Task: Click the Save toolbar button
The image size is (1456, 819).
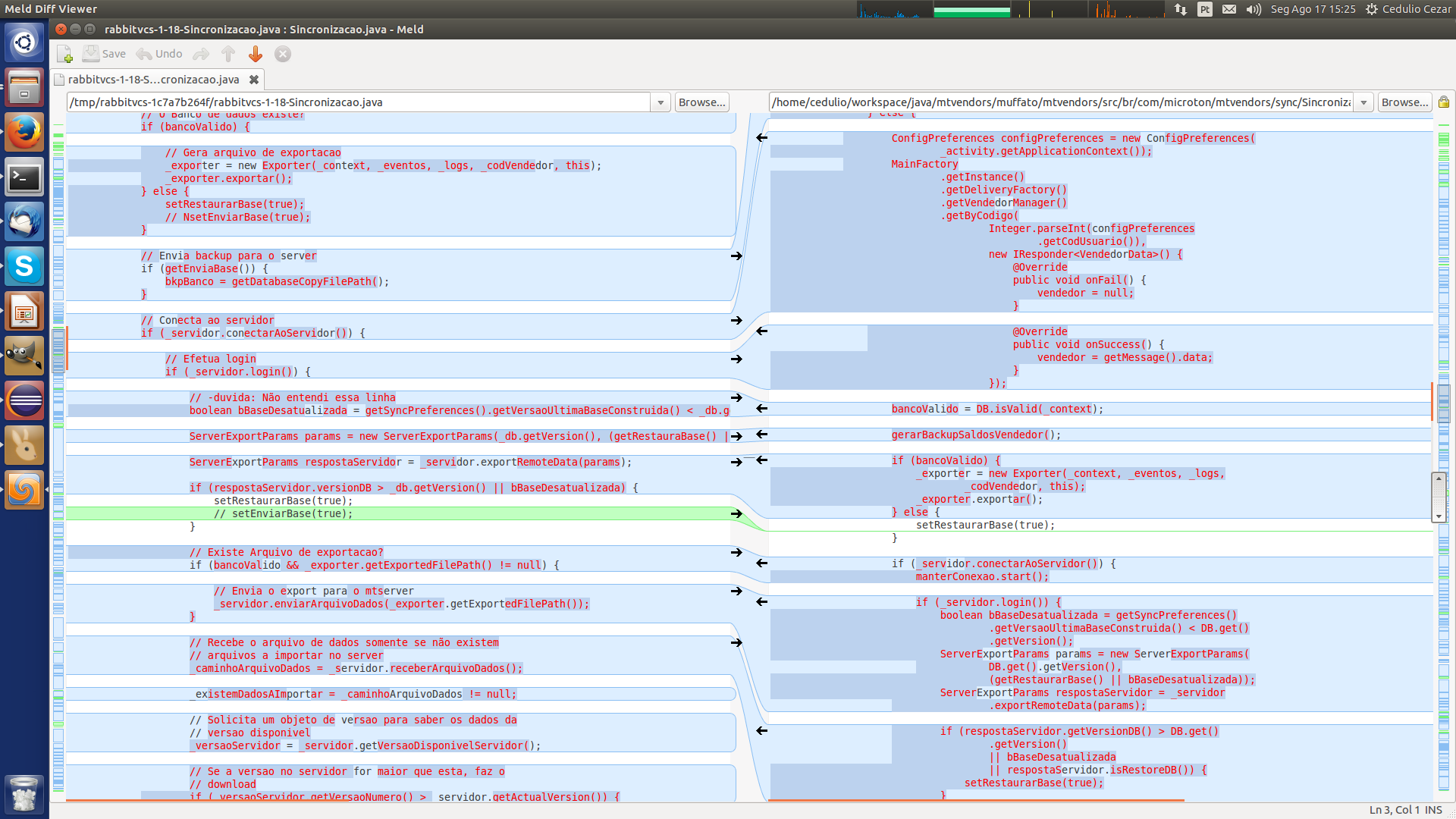Action: click(x=104, y=54)
